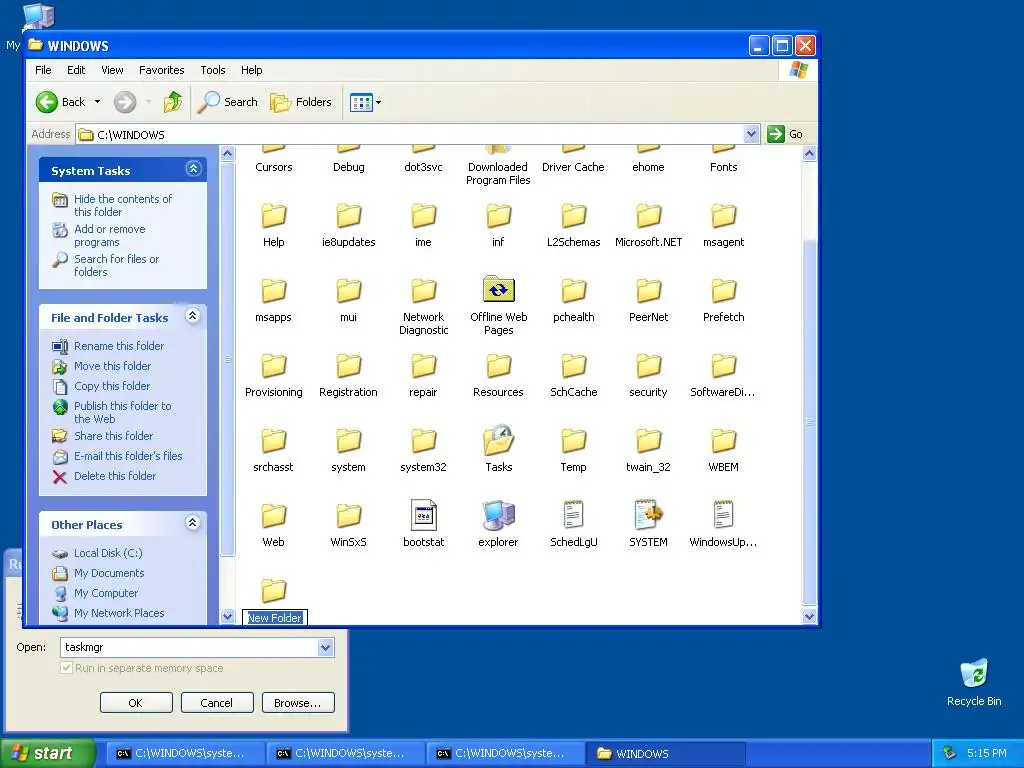Go to My Network Places
Viewport: 1024px width, 768px height.
pyautogui.click(x=119, y=613)
